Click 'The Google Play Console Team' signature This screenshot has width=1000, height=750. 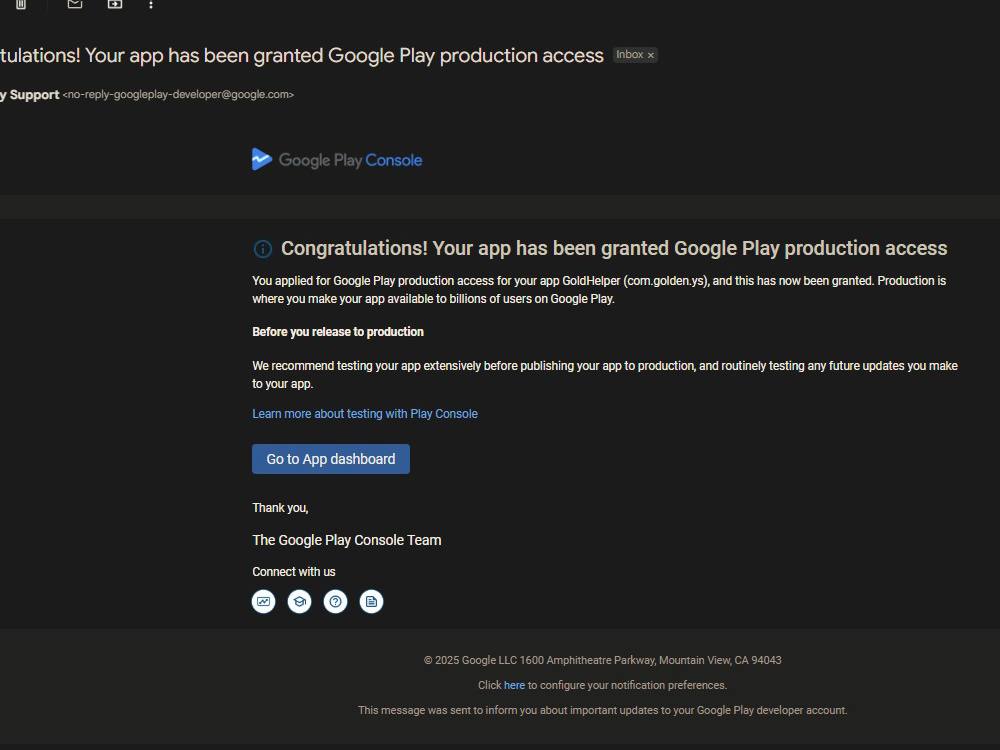[x=346, y=540]
